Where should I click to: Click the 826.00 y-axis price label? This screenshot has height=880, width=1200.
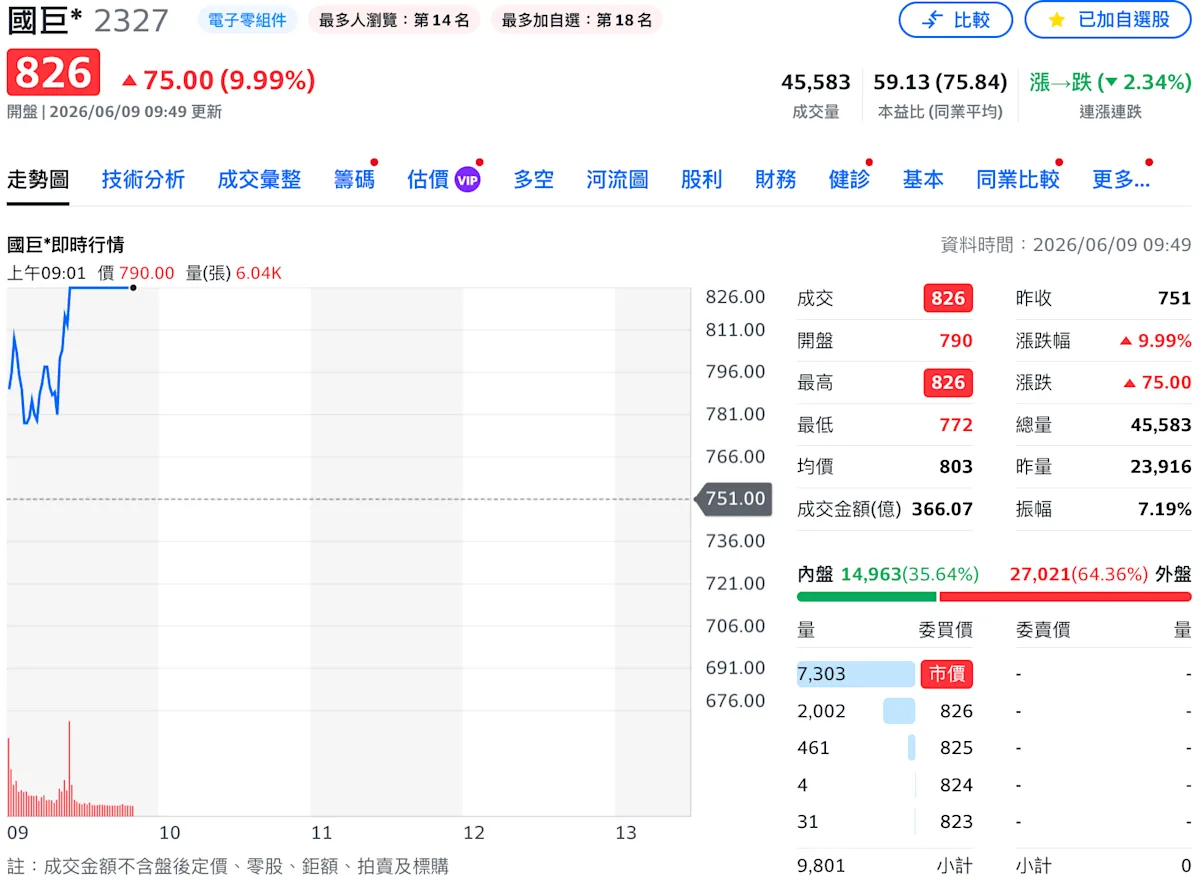coord(735,297)
